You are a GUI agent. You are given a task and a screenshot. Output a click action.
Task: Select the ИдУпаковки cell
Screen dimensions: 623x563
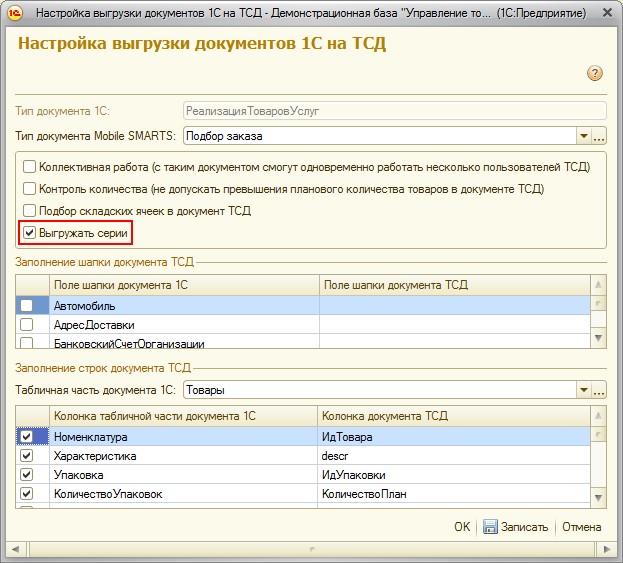click(454, 475)
